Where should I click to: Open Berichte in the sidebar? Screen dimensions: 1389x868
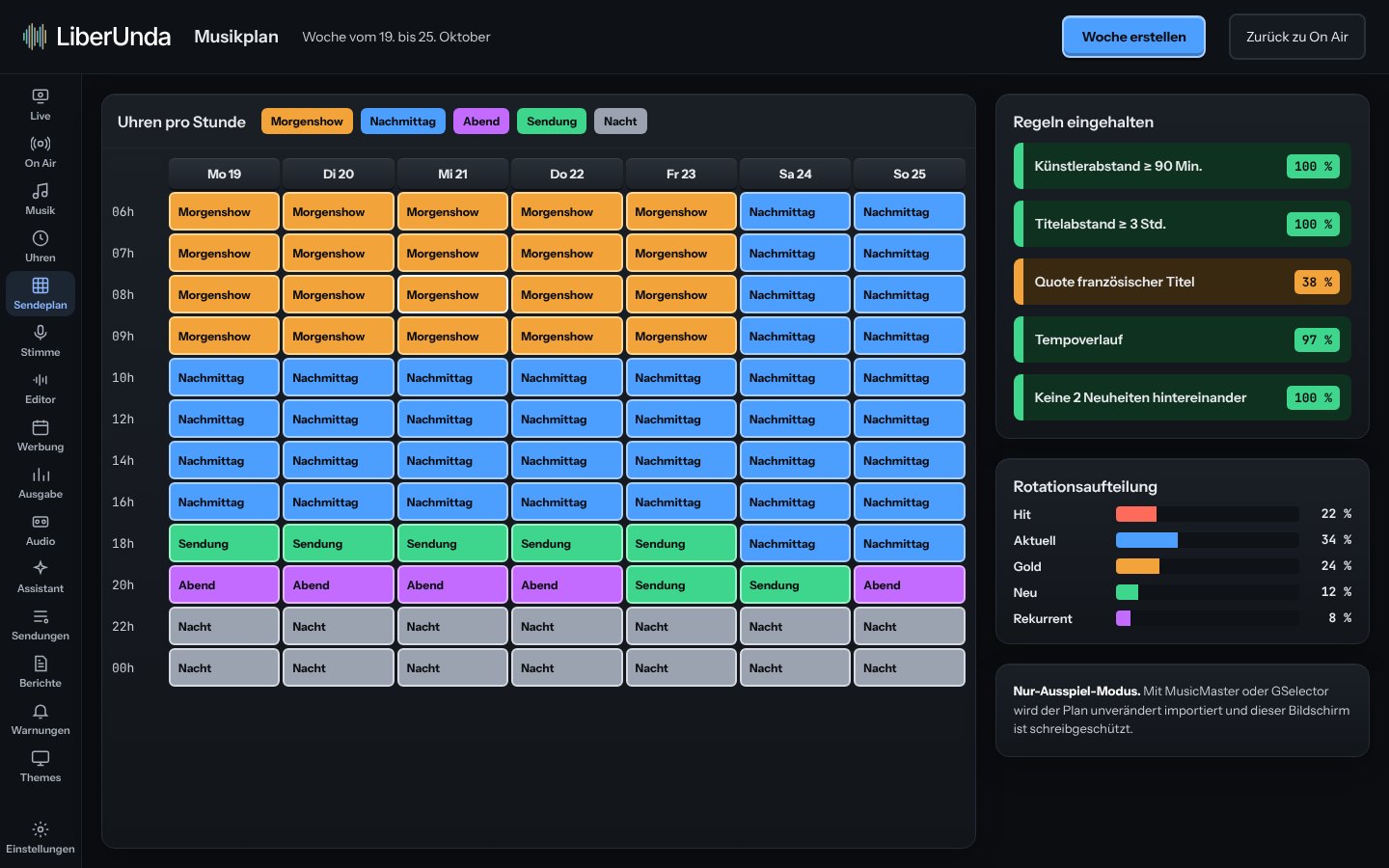pos(41,671)
